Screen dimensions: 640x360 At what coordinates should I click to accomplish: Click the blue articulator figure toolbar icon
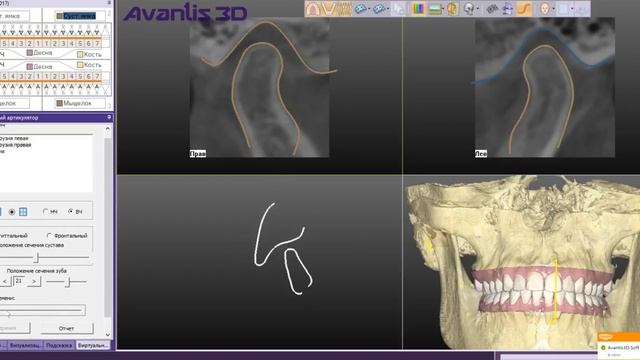[x=508, y=9]
